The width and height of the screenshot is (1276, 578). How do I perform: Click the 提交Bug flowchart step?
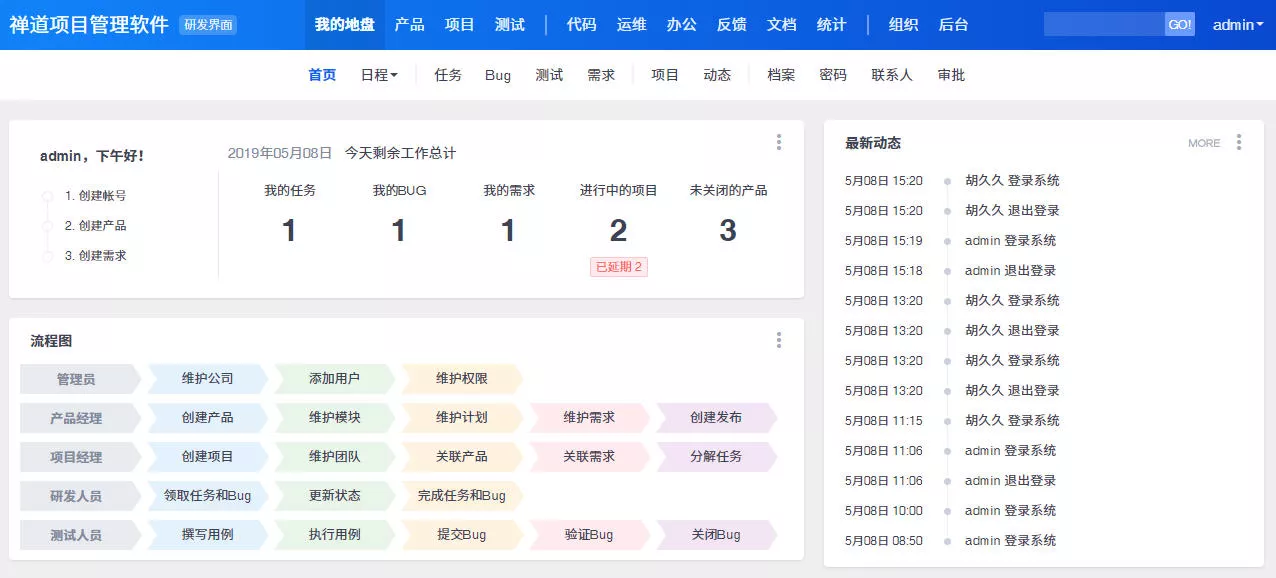coord(461,535)
